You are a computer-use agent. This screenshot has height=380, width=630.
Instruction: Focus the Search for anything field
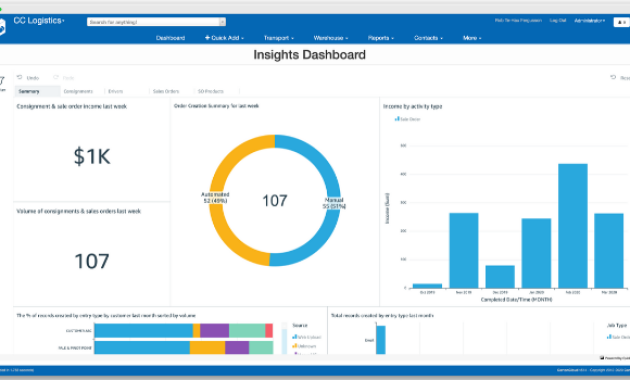(153, 22)
